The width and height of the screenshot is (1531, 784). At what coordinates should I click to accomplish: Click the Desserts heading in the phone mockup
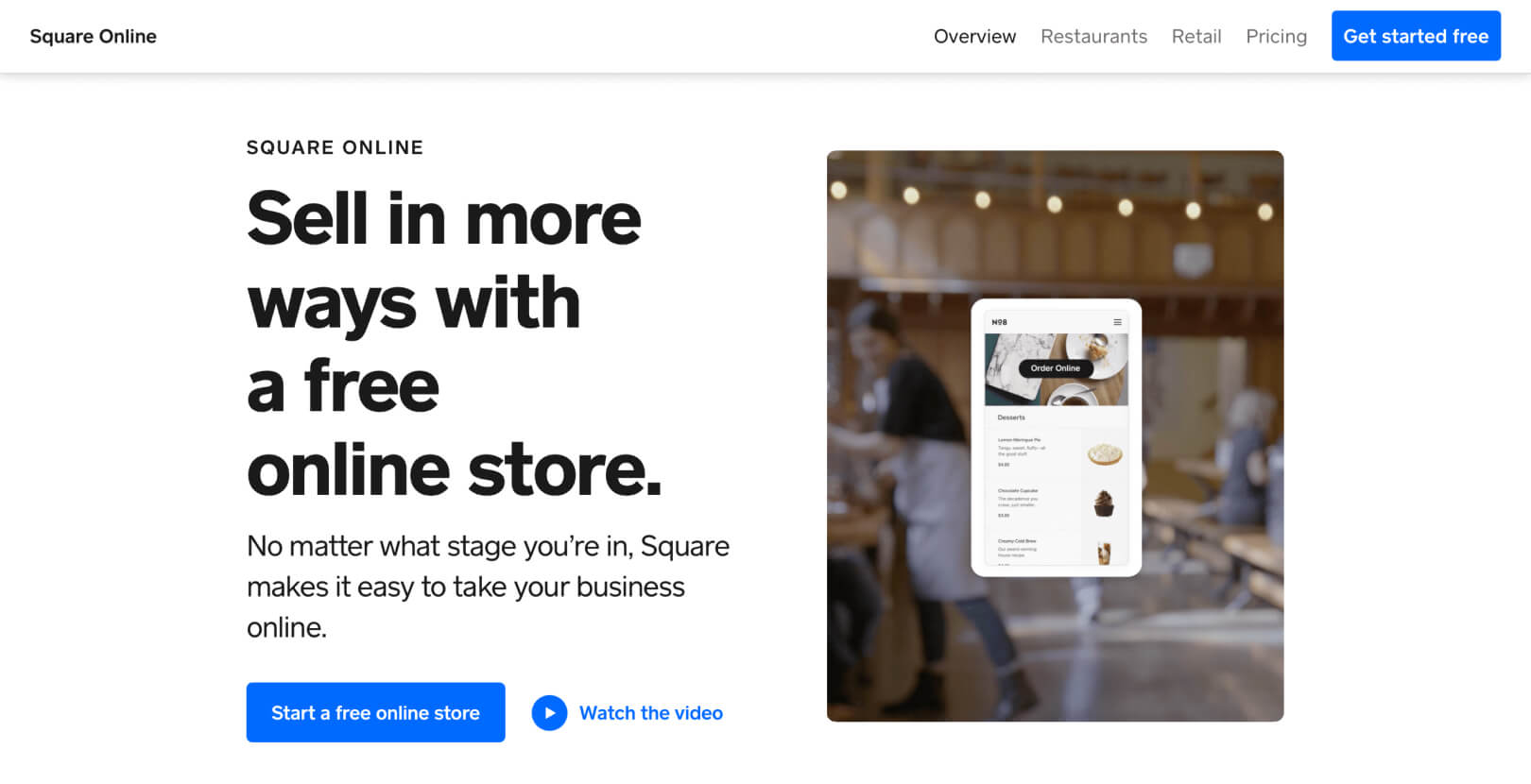click(x=1010, y=418)
